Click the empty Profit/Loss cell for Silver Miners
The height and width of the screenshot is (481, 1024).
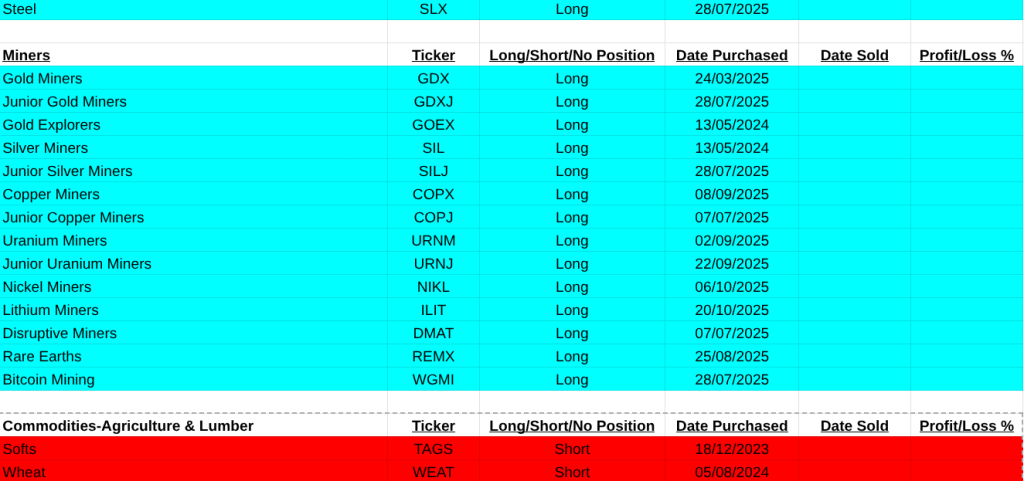coord(966,148)
